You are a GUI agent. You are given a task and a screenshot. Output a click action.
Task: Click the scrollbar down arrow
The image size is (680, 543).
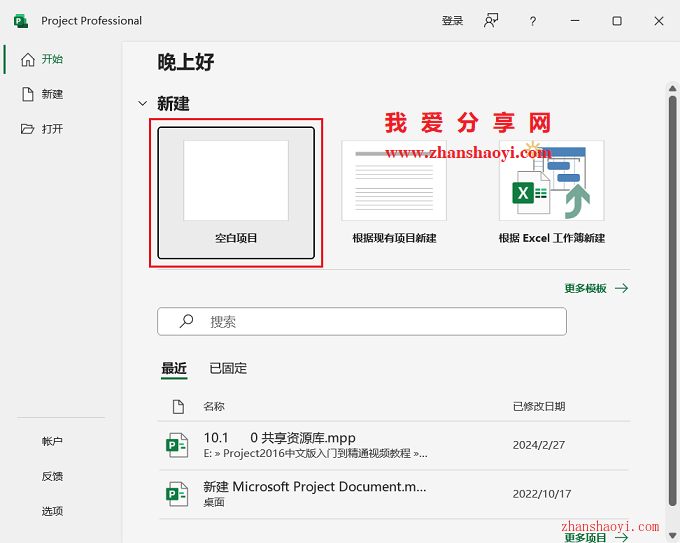click(x=673, y=535)
